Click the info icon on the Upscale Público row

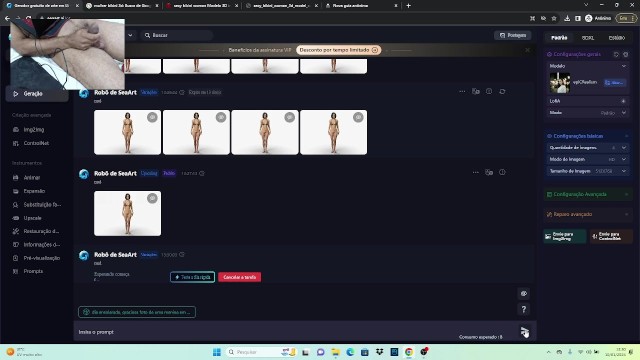click(x=502, y=172)
